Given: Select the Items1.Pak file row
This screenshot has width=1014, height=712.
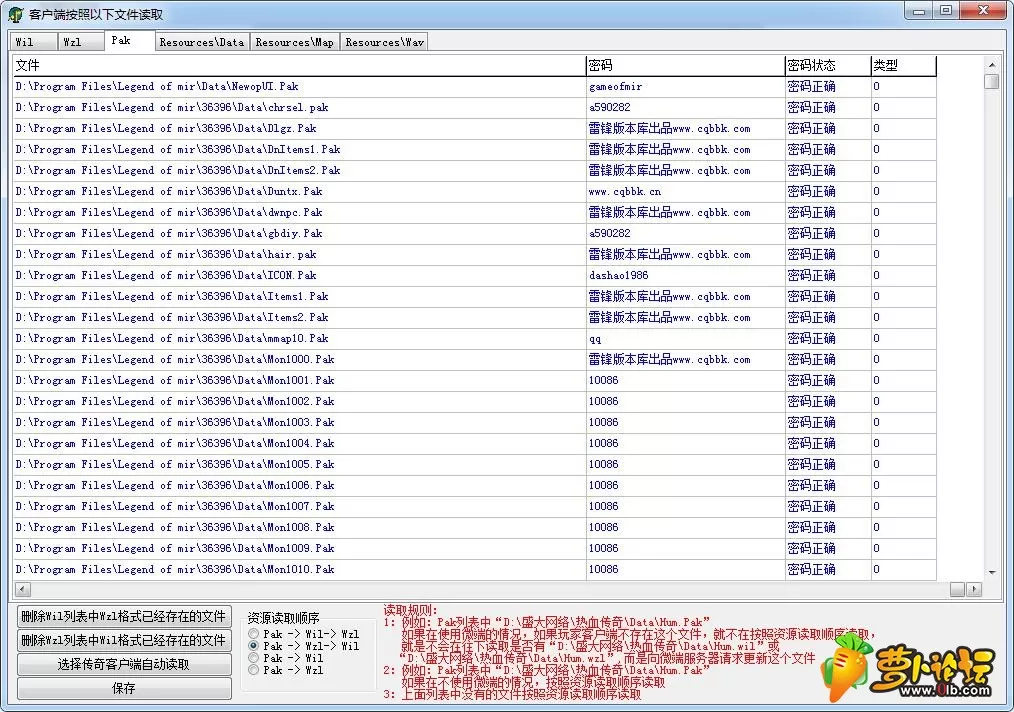Looking at the screenshot, I should tap(475, 296).
